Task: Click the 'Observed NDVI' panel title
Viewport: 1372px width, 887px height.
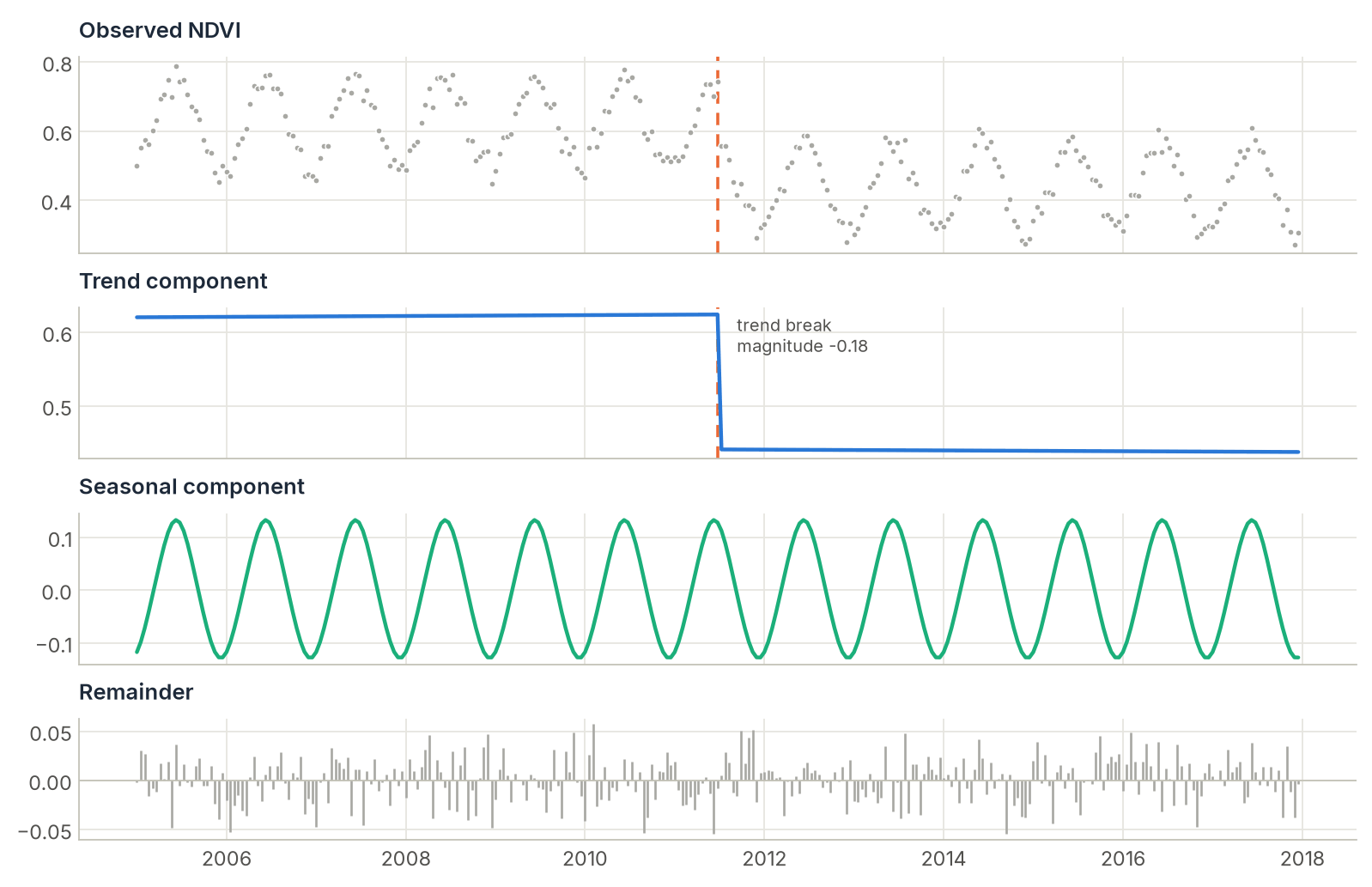Action: pyautogui.click(x=160, y=31)
